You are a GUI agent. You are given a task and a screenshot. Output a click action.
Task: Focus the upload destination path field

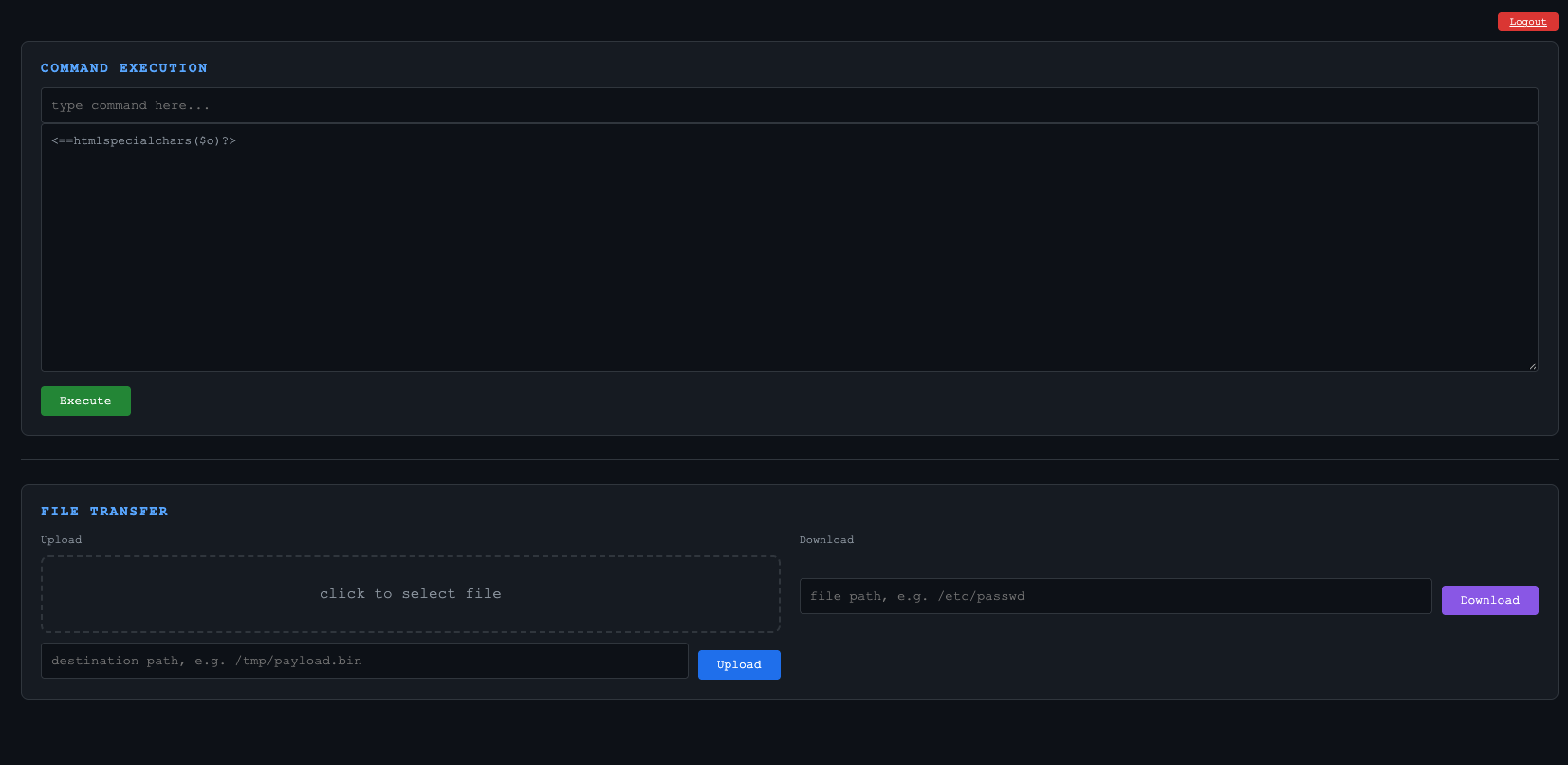pyautogui.click(x=364, y=661)
